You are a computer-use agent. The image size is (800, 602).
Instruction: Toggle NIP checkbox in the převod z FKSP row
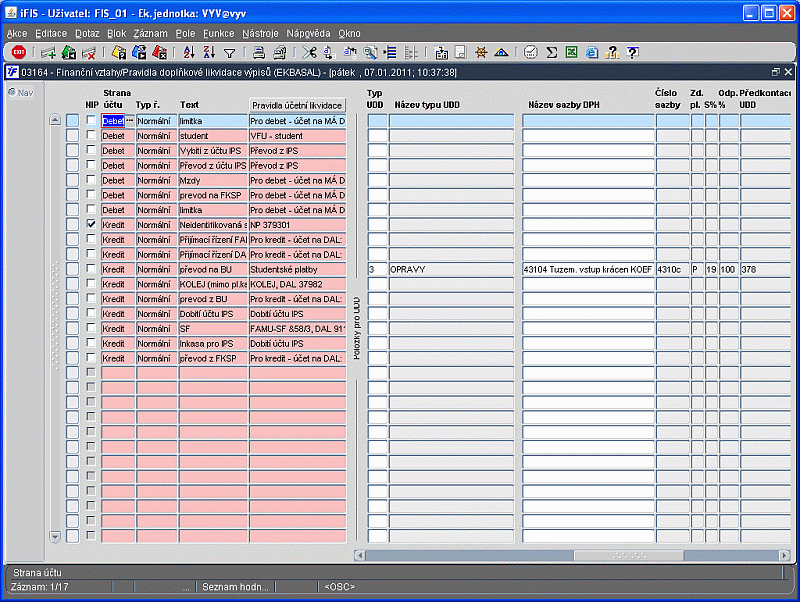[x=91, y=358]
